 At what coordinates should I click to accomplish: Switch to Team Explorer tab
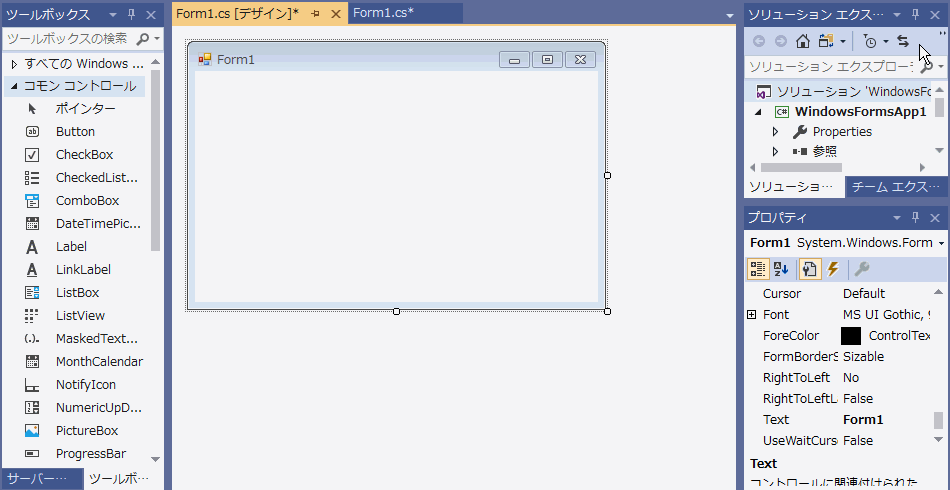point(897,187)
